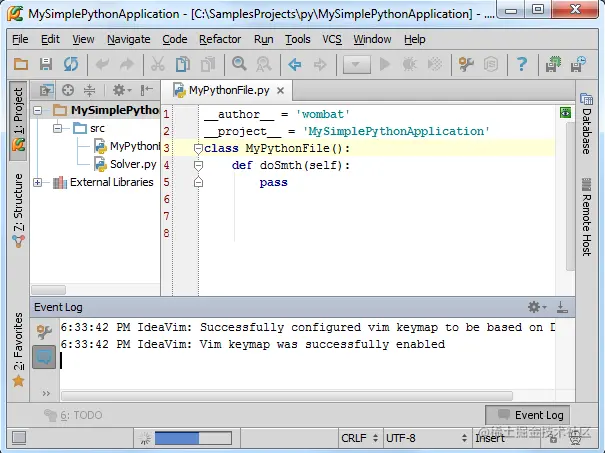The height and width of the screenshot is (453, 605).
Task: Paste using the toolbar clipboard icon
Action: tap(208, 64)
